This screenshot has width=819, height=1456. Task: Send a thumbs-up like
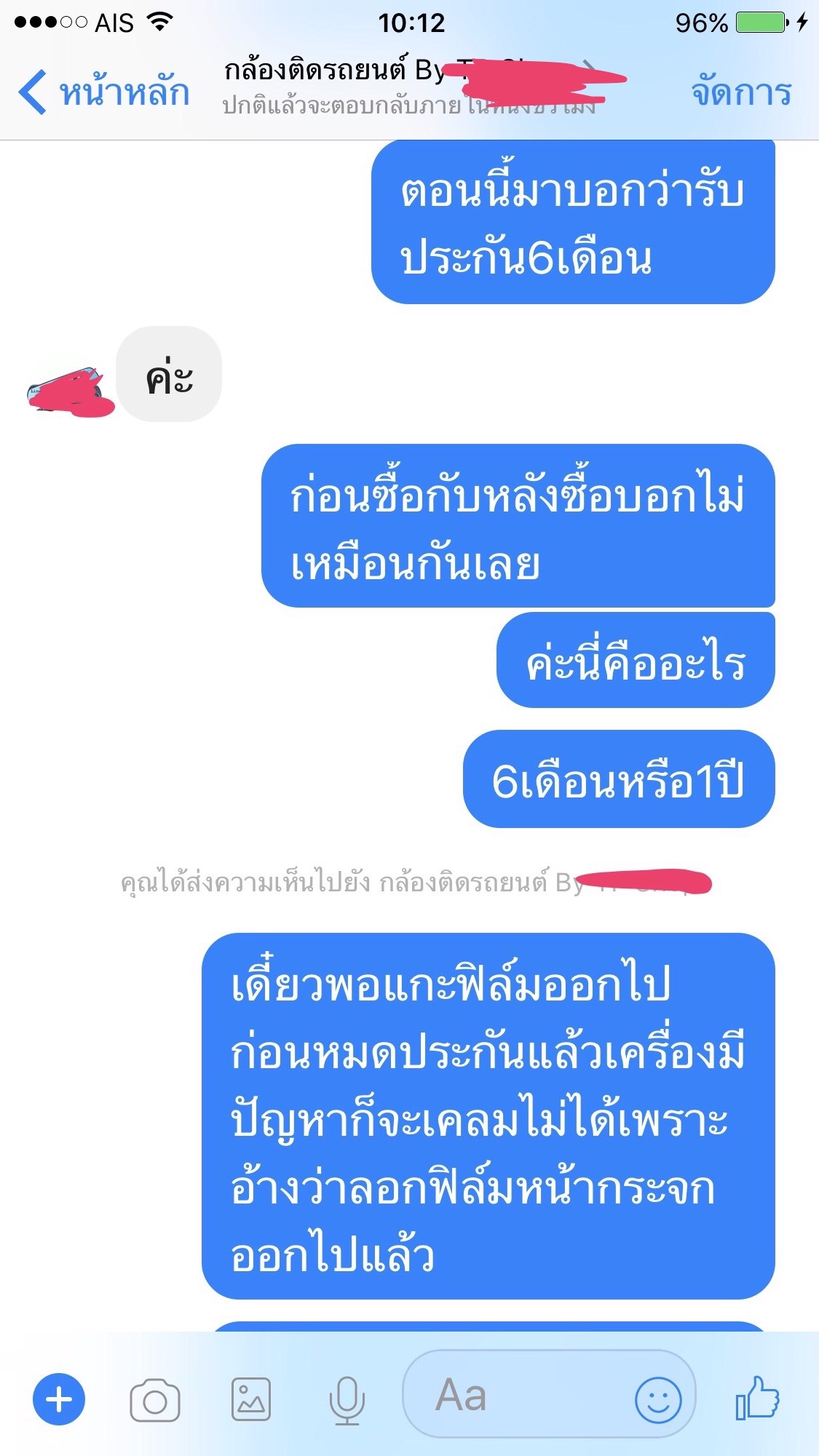(757, 1397)
